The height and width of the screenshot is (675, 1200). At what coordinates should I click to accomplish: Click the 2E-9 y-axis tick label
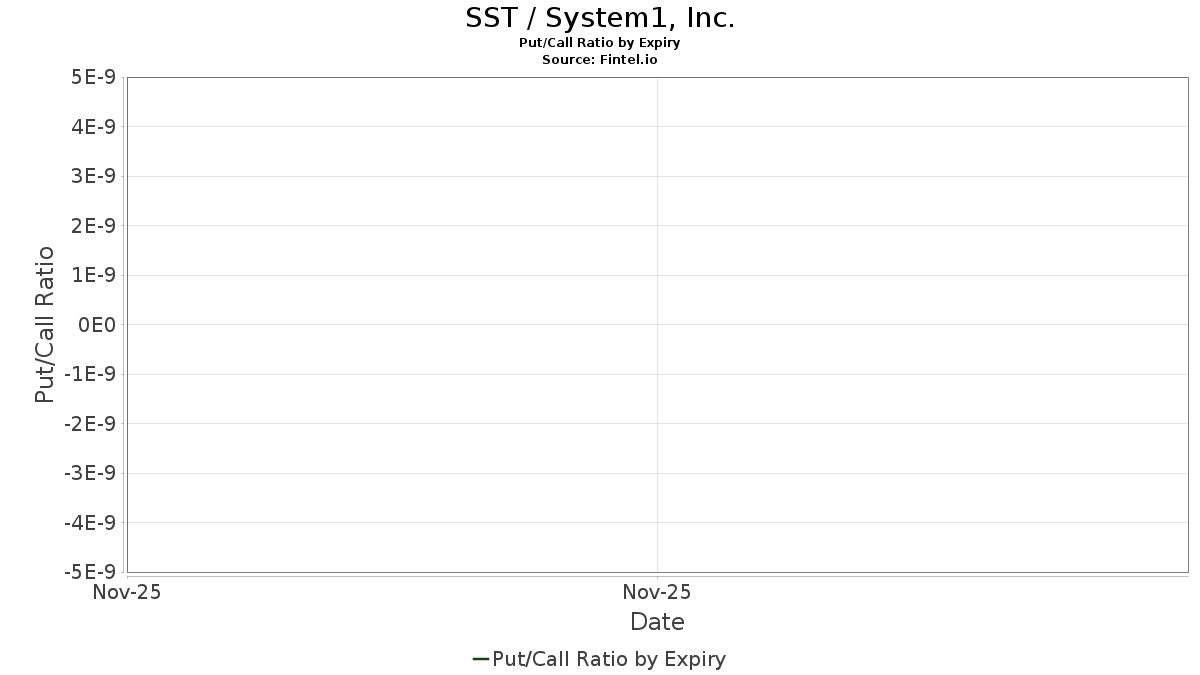click(93, 225)
